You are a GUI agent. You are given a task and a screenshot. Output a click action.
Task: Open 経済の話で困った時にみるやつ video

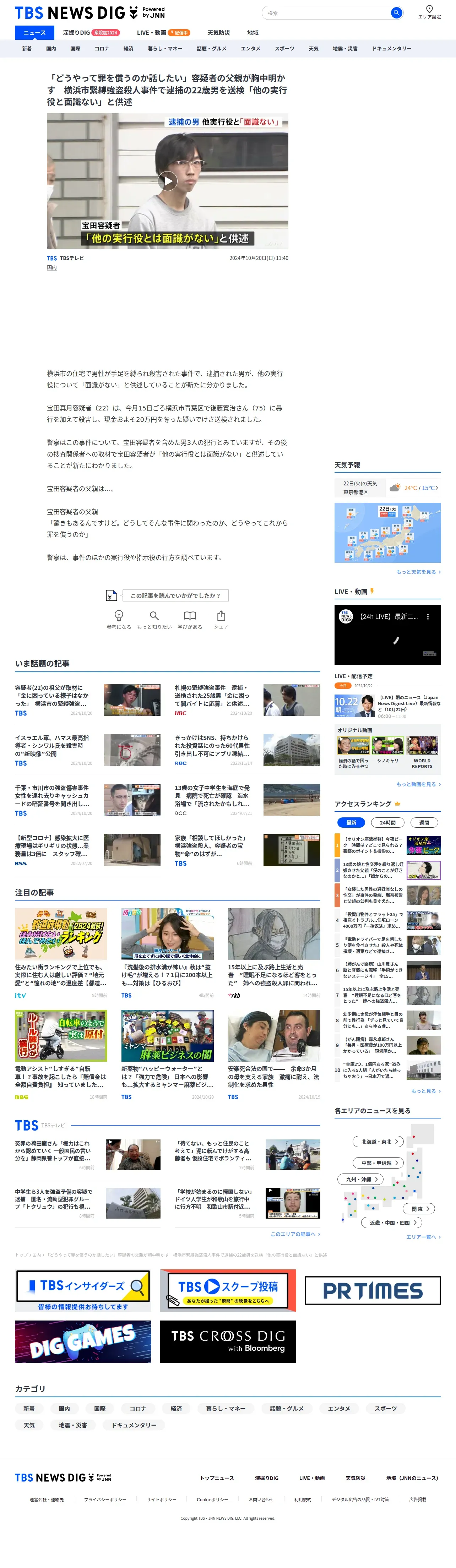[x=353, y=752]
